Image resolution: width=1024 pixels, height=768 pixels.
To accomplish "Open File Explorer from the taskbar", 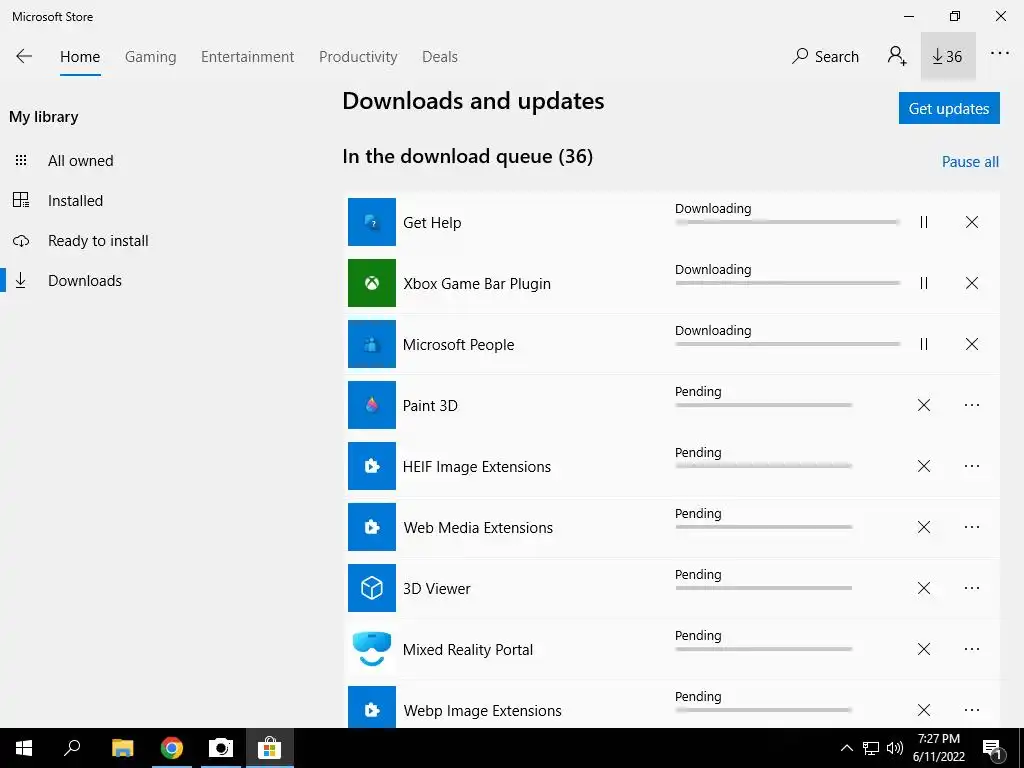I will tap(122, 747).
